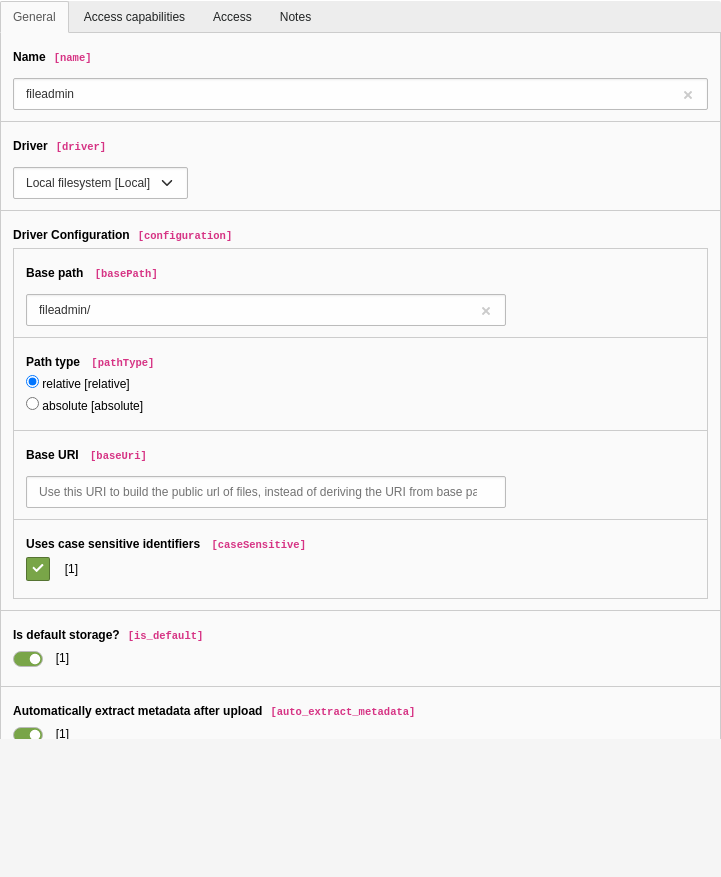Click the relative [relative] label text

[x=86, y=384]
